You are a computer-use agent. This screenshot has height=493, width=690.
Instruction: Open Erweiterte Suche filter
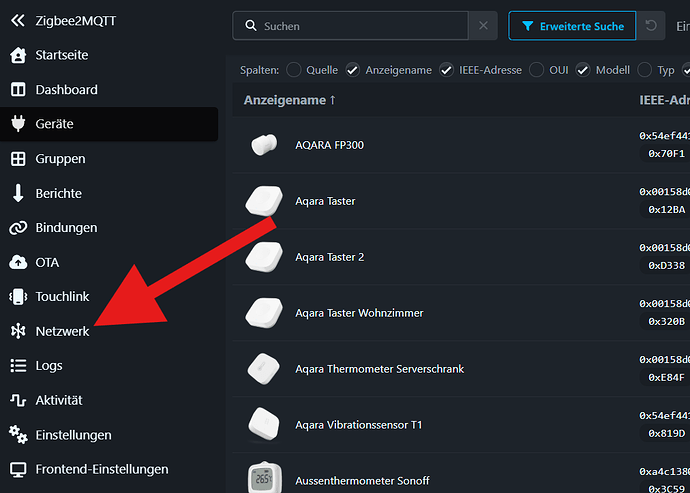572,26
